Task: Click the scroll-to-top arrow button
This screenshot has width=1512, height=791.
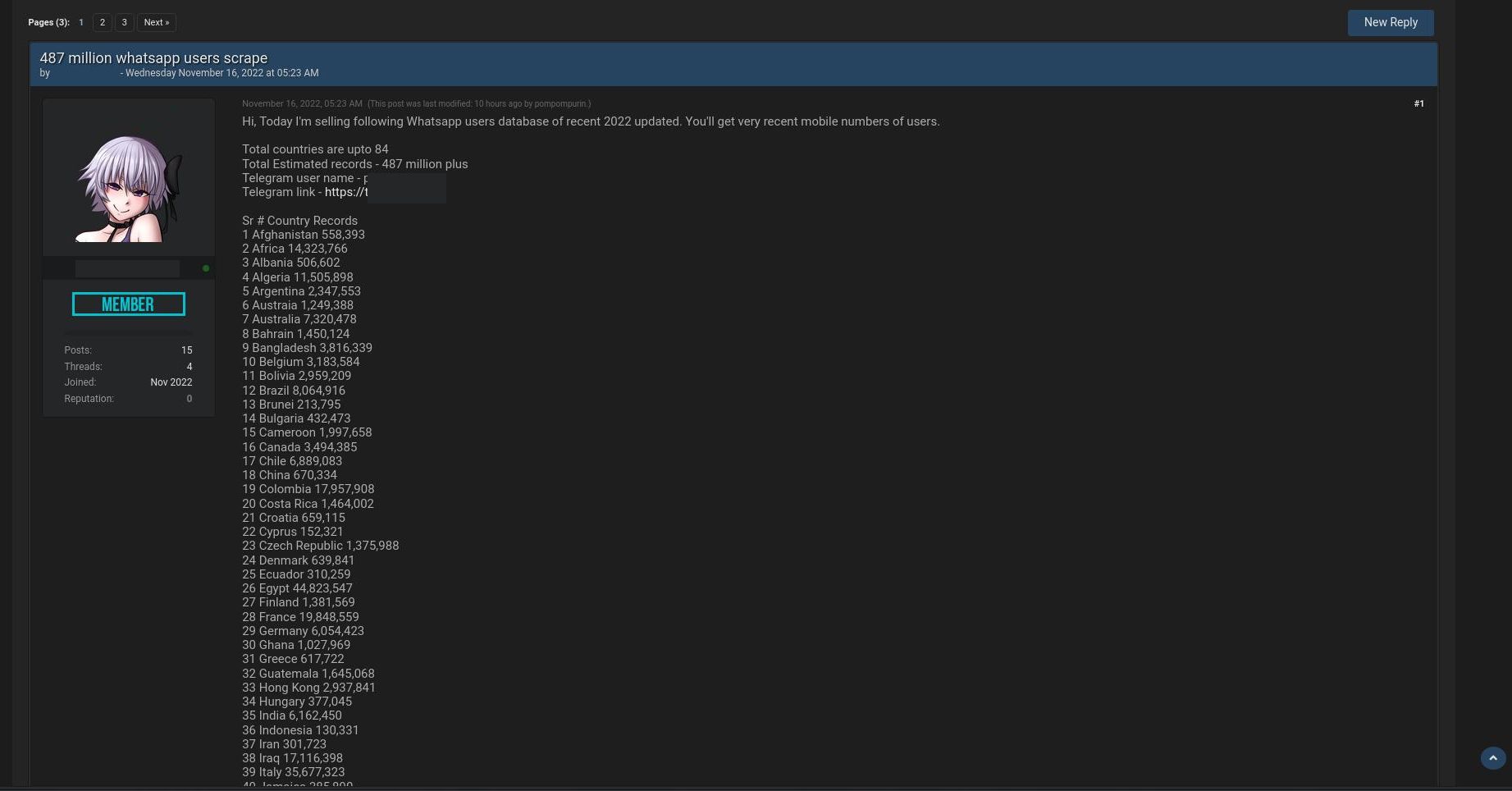Action: click(x=1492, y=758)
